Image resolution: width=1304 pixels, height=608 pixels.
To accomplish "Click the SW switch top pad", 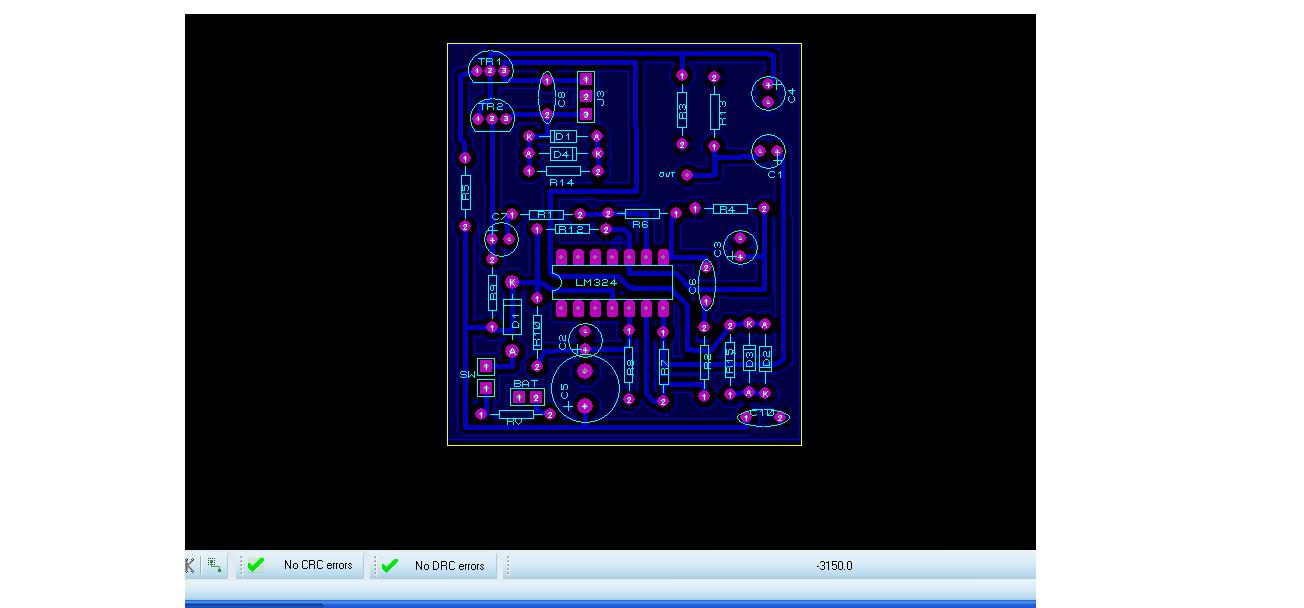I will click(486, 367).
